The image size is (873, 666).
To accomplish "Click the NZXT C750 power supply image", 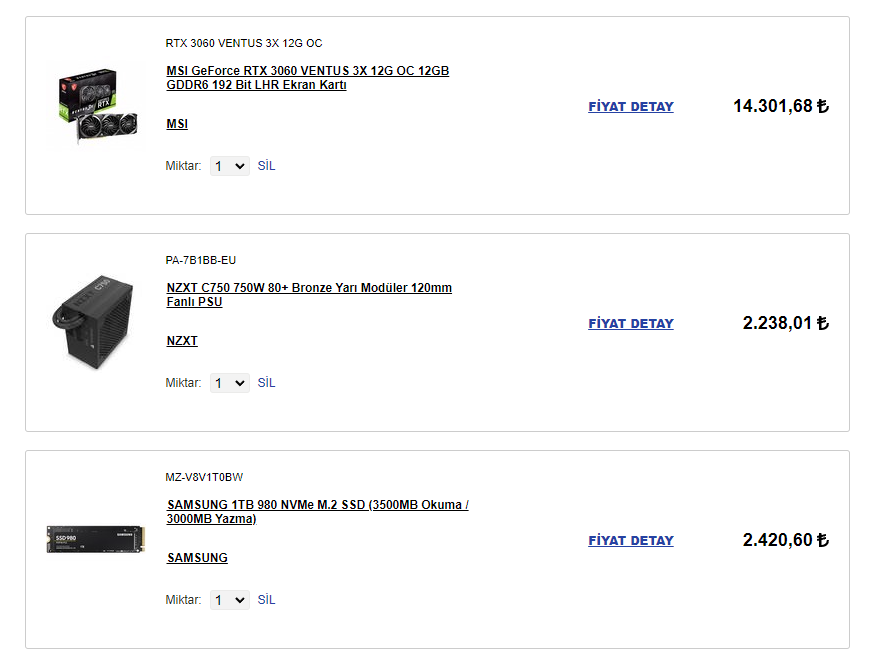I will (x=92, y=322).
